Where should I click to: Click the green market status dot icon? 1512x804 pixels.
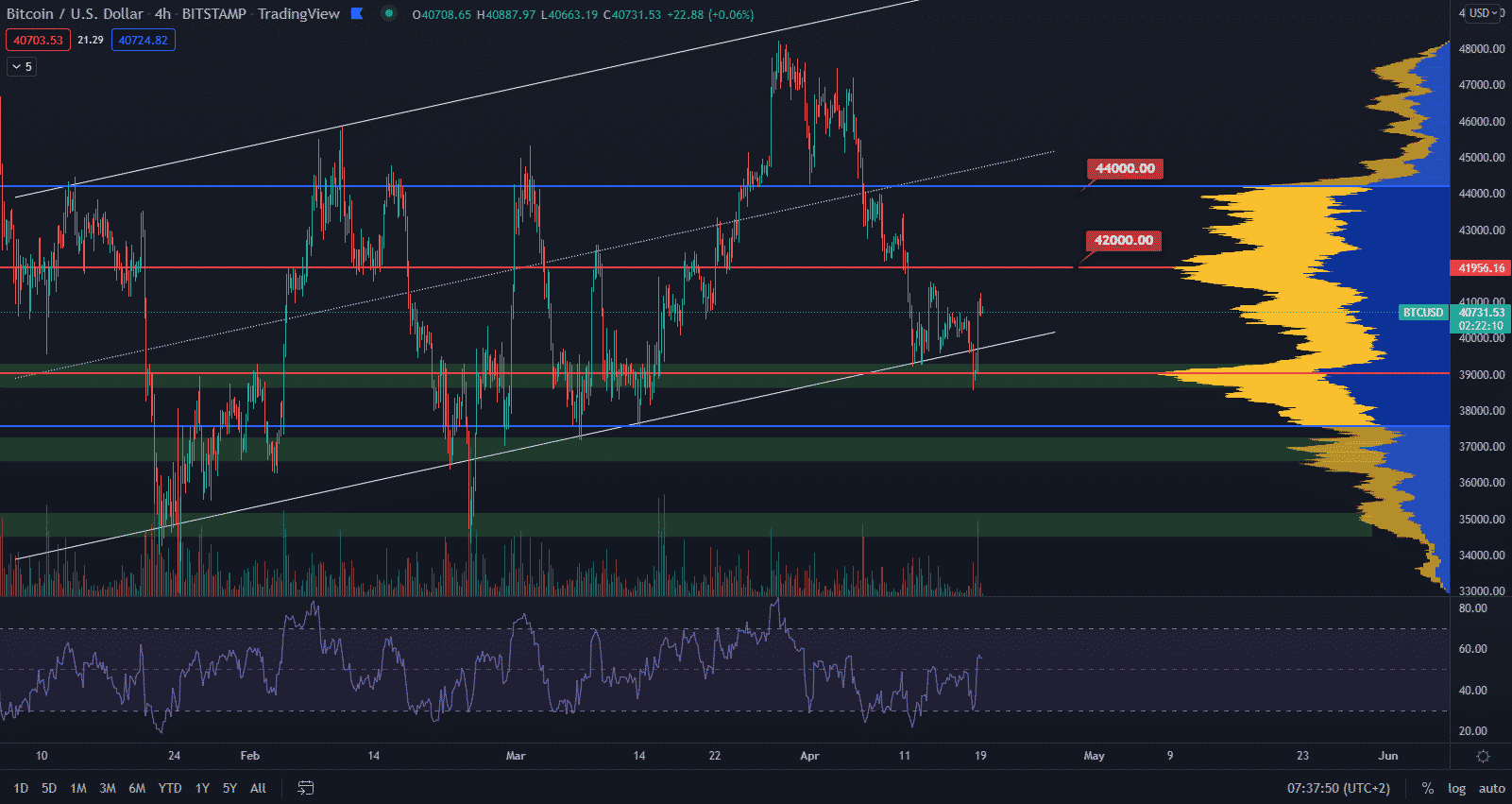(389, 13)
